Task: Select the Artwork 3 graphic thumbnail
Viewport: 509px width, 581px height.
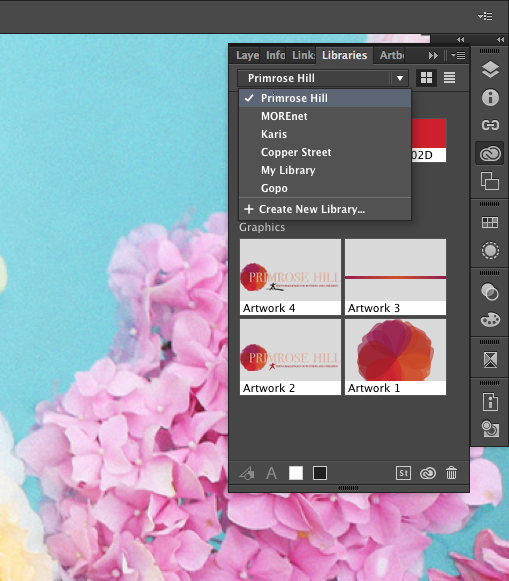Action: (x=395, y=277)
